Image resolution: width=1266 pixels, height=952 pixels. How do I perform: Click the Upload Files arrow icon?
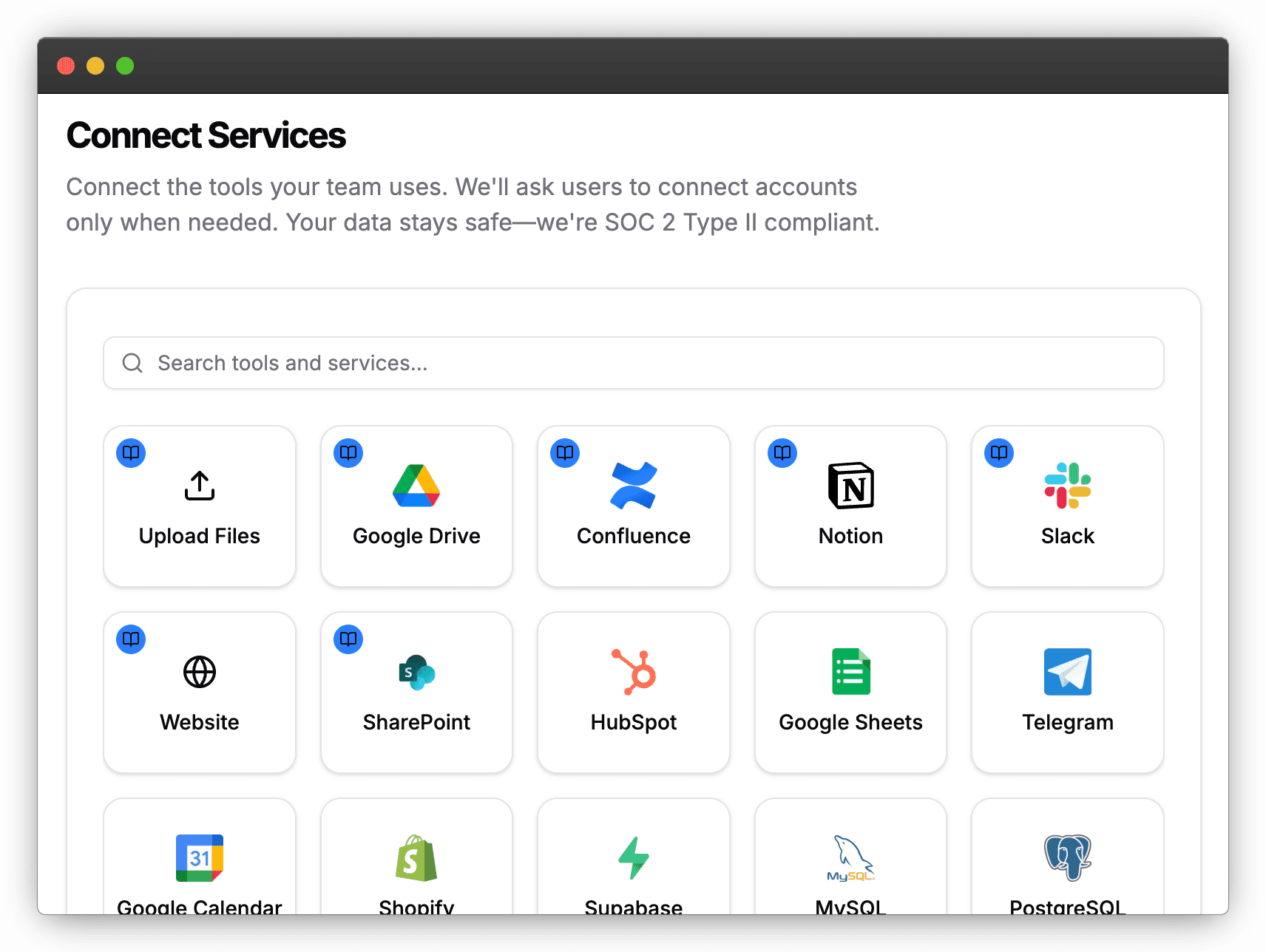(x=200, y=486)
